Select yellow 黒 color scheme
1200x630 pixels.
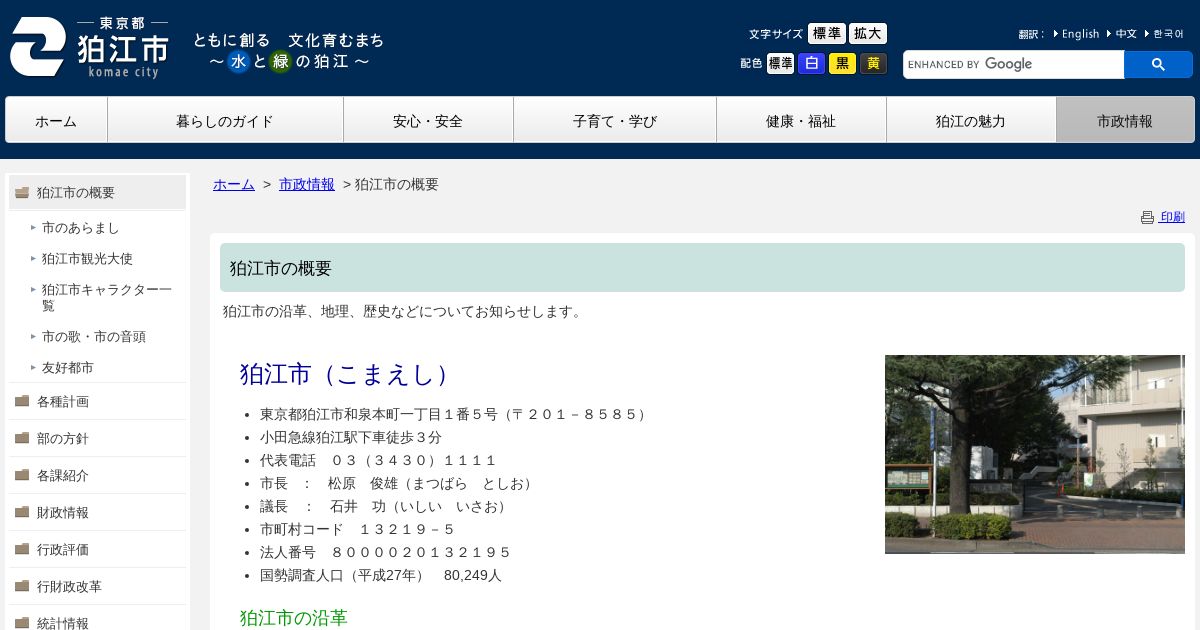[842, 64]
